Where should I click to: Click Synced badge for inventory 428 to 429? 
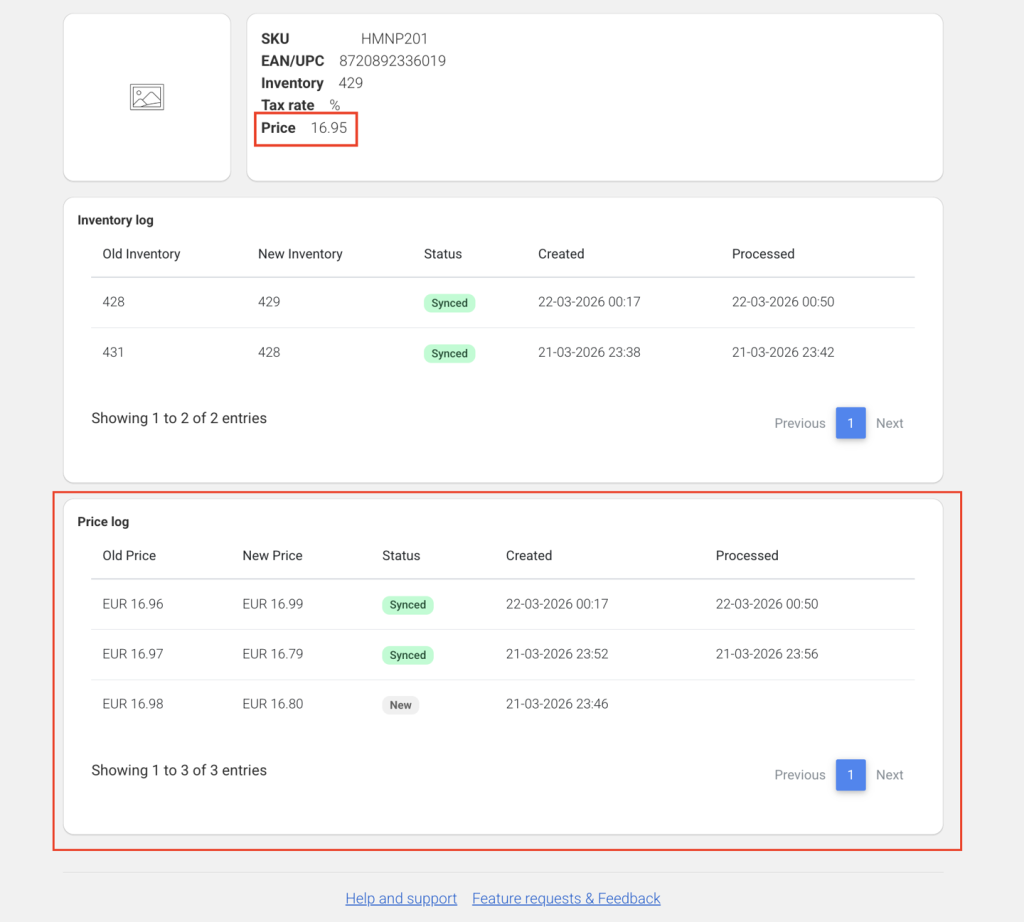point(449,303)
